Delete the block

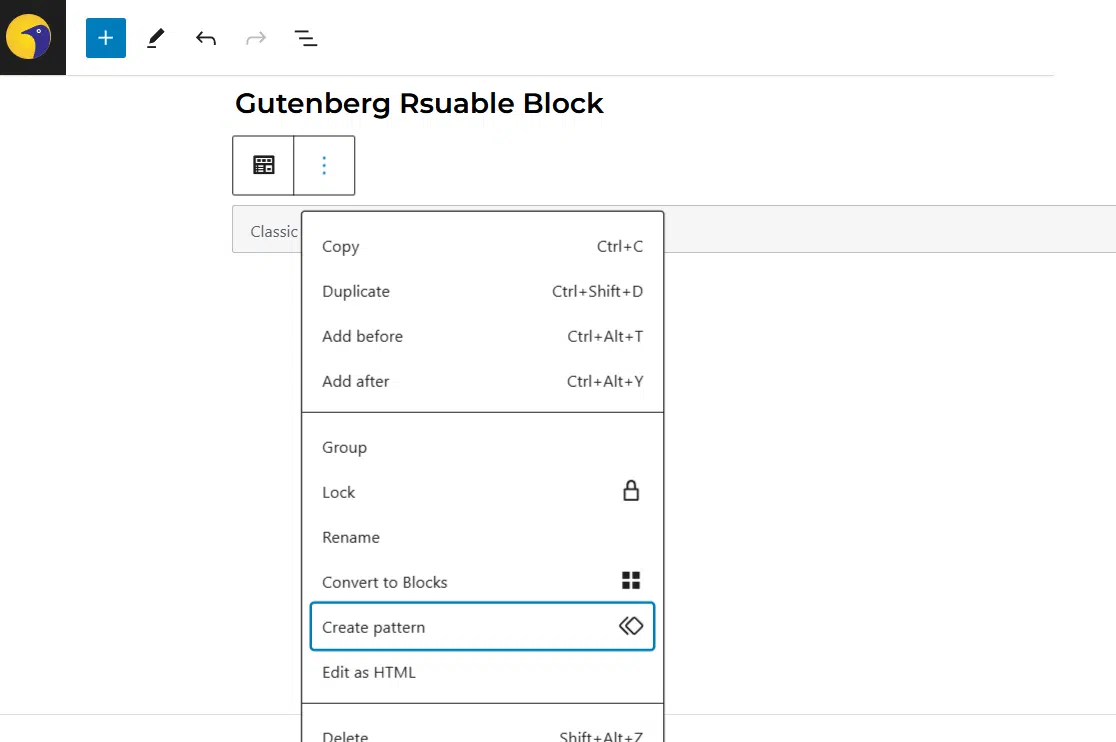(x=345, y=734)
